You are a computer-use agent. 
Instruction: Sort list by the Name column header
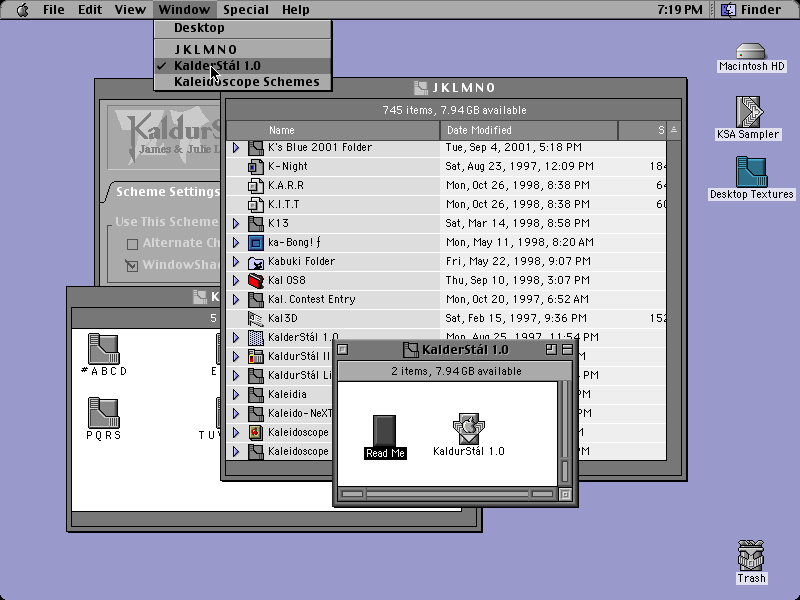point(333,131)
